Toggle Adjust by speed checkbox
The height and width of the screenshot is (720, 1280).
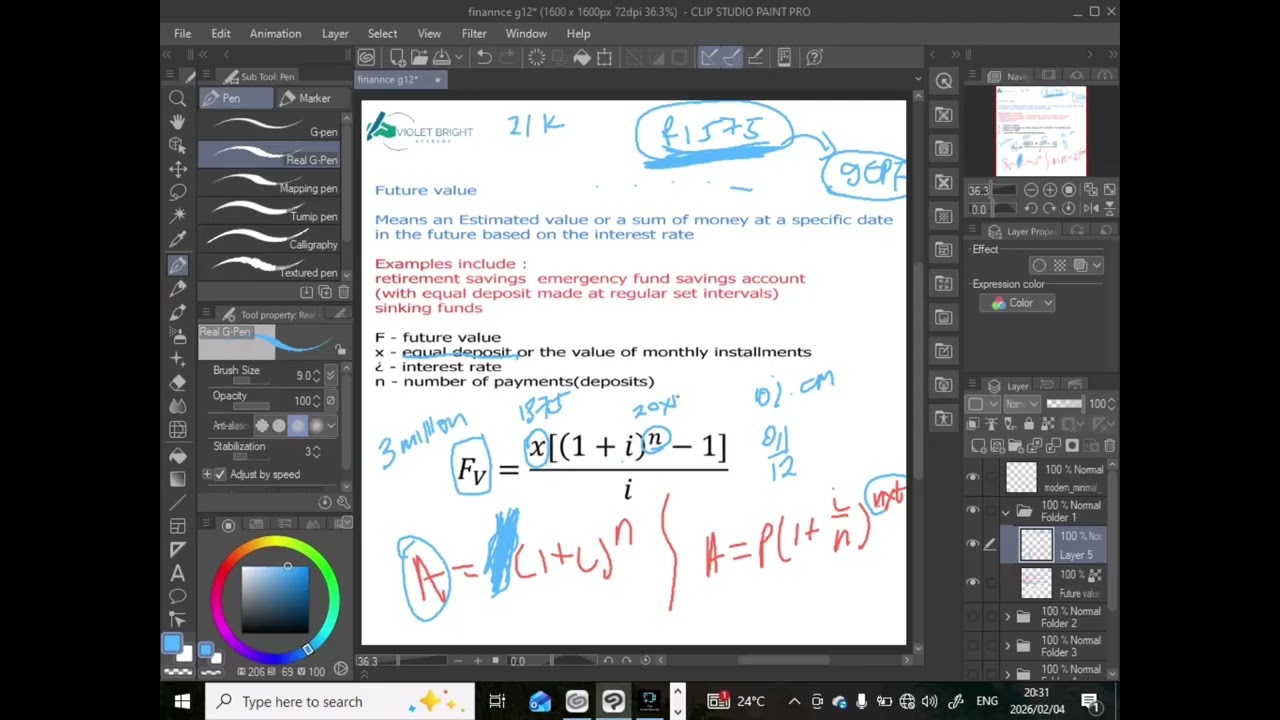click(221, 474)
